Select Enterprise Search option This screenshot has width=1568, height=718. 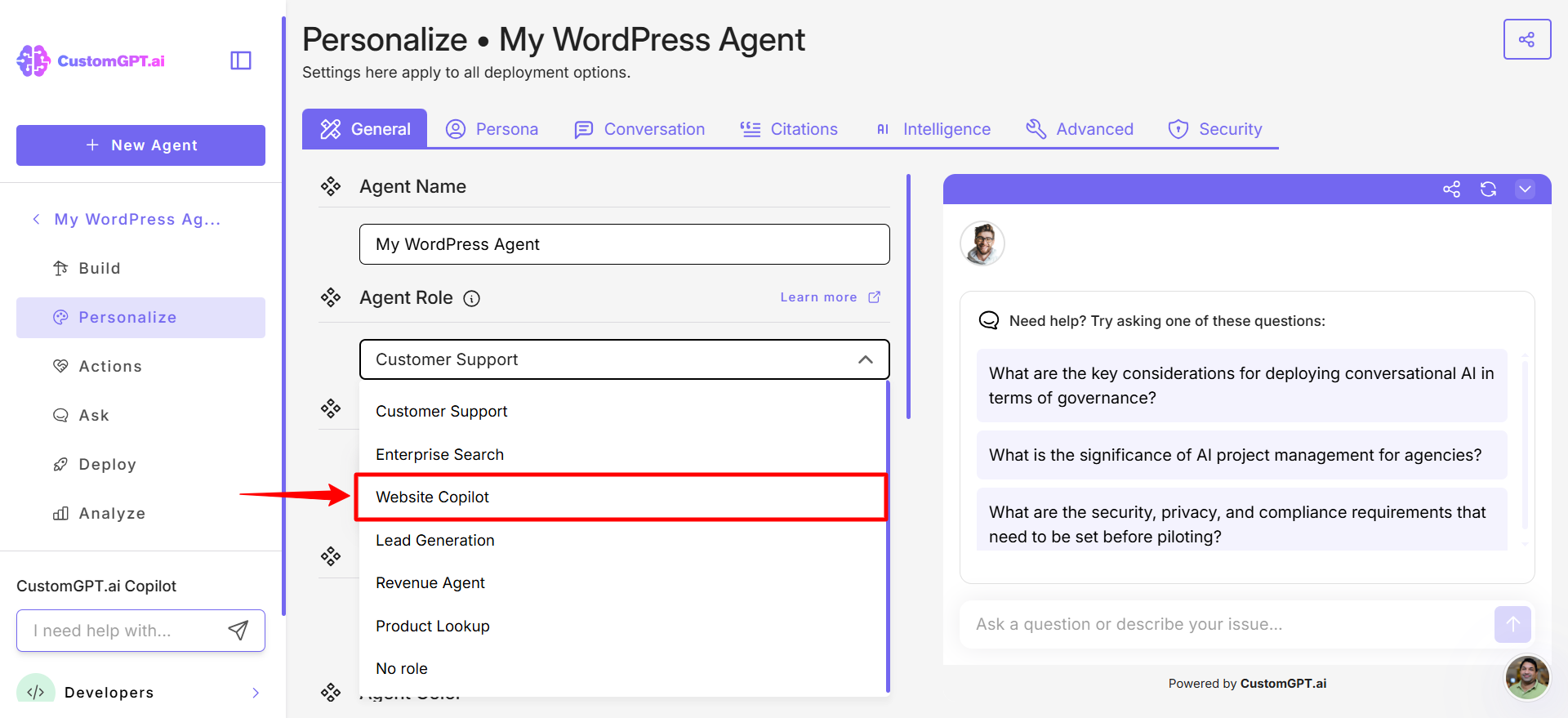click(x=622, y=455)
